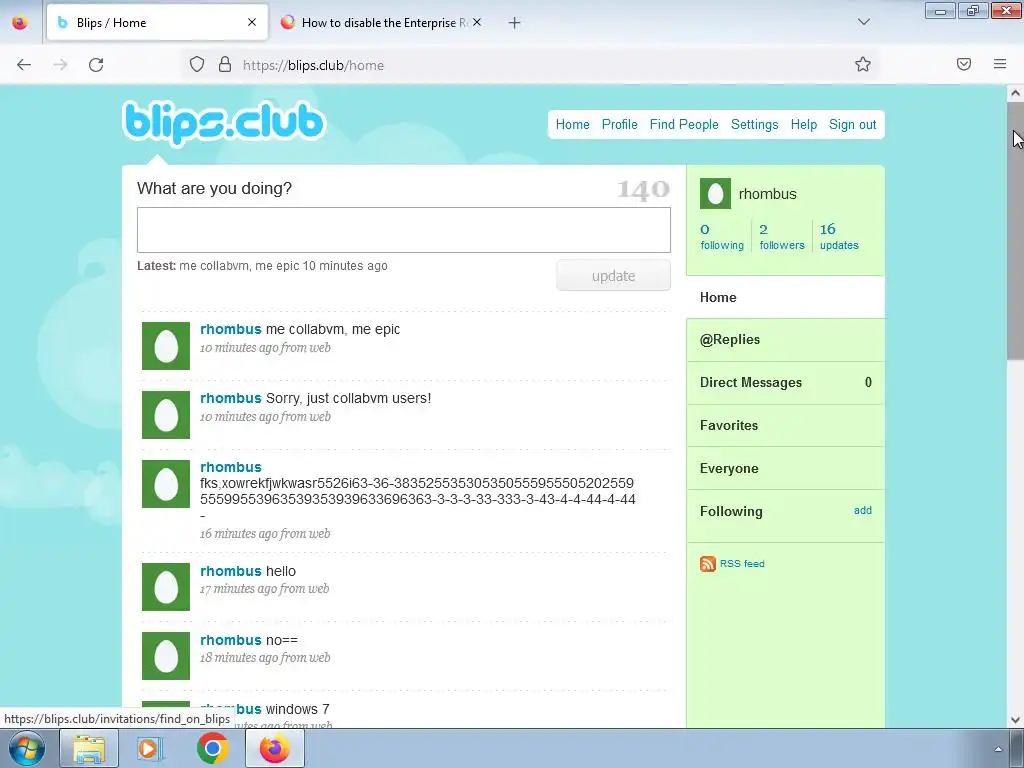Screen dimensions: 1024x768
Task: Open the Everyone timeline
Action: 786,468
